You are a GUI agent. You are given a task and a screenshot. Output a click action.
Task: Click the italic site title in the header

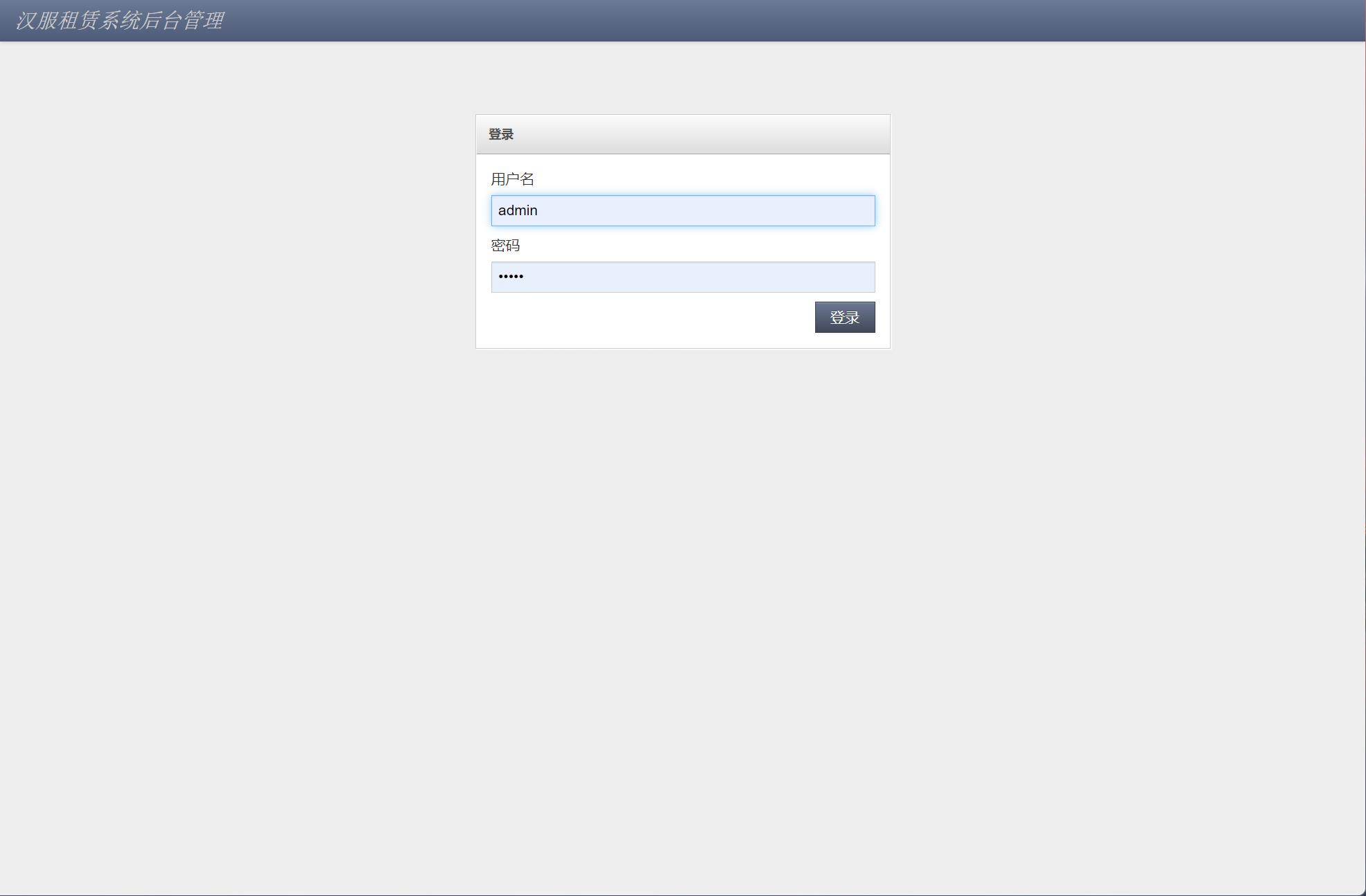[119, 20]
